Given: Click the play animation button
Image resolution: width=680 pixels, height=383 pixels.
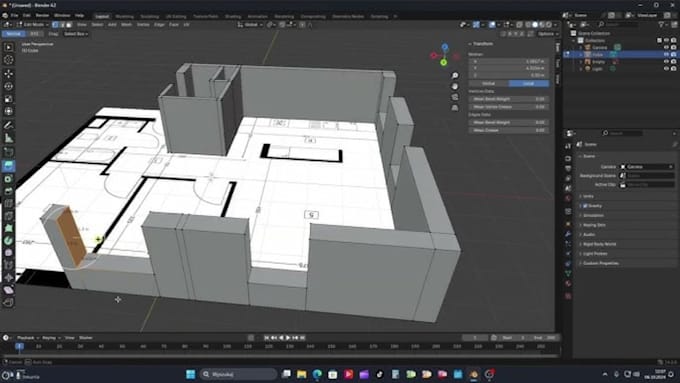Looking at the screenshot, I should point(288,338).
